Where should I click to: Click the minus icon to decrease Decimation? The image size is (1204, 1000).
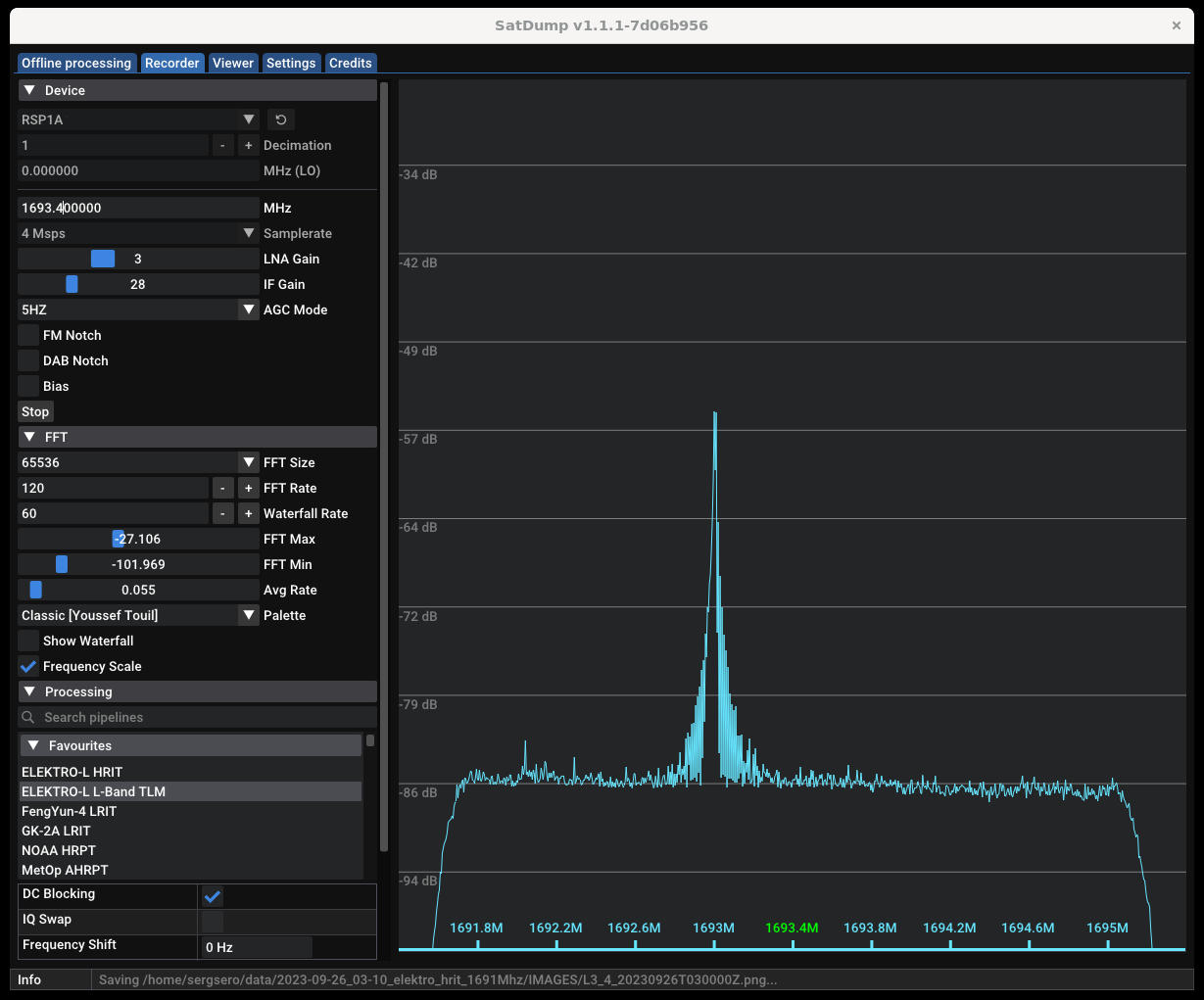pos(222,144)
